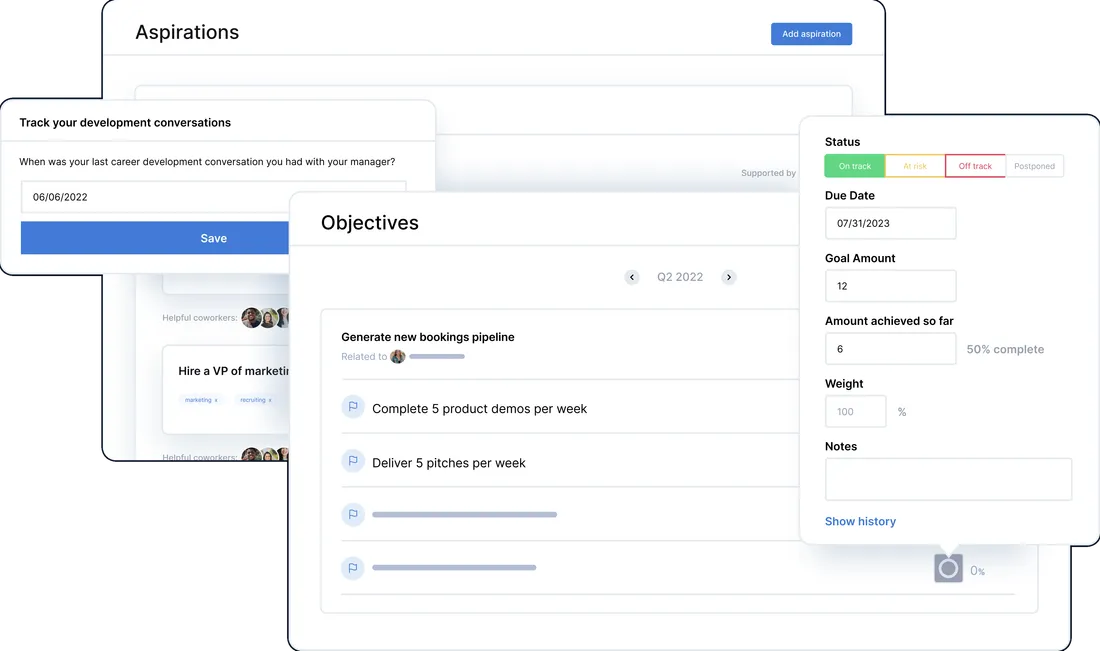
Task: Click the Add aspiration button
Action: click(x=811, y=33)
